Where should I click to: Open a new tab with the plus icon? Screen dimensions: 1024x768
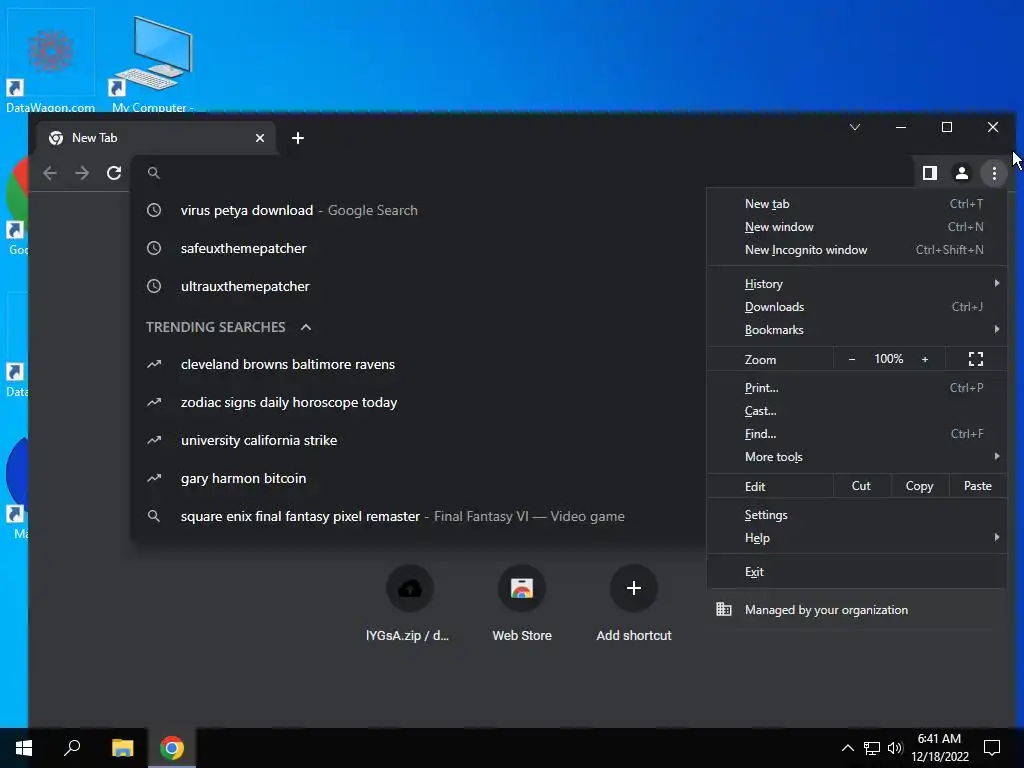(298, 138)
